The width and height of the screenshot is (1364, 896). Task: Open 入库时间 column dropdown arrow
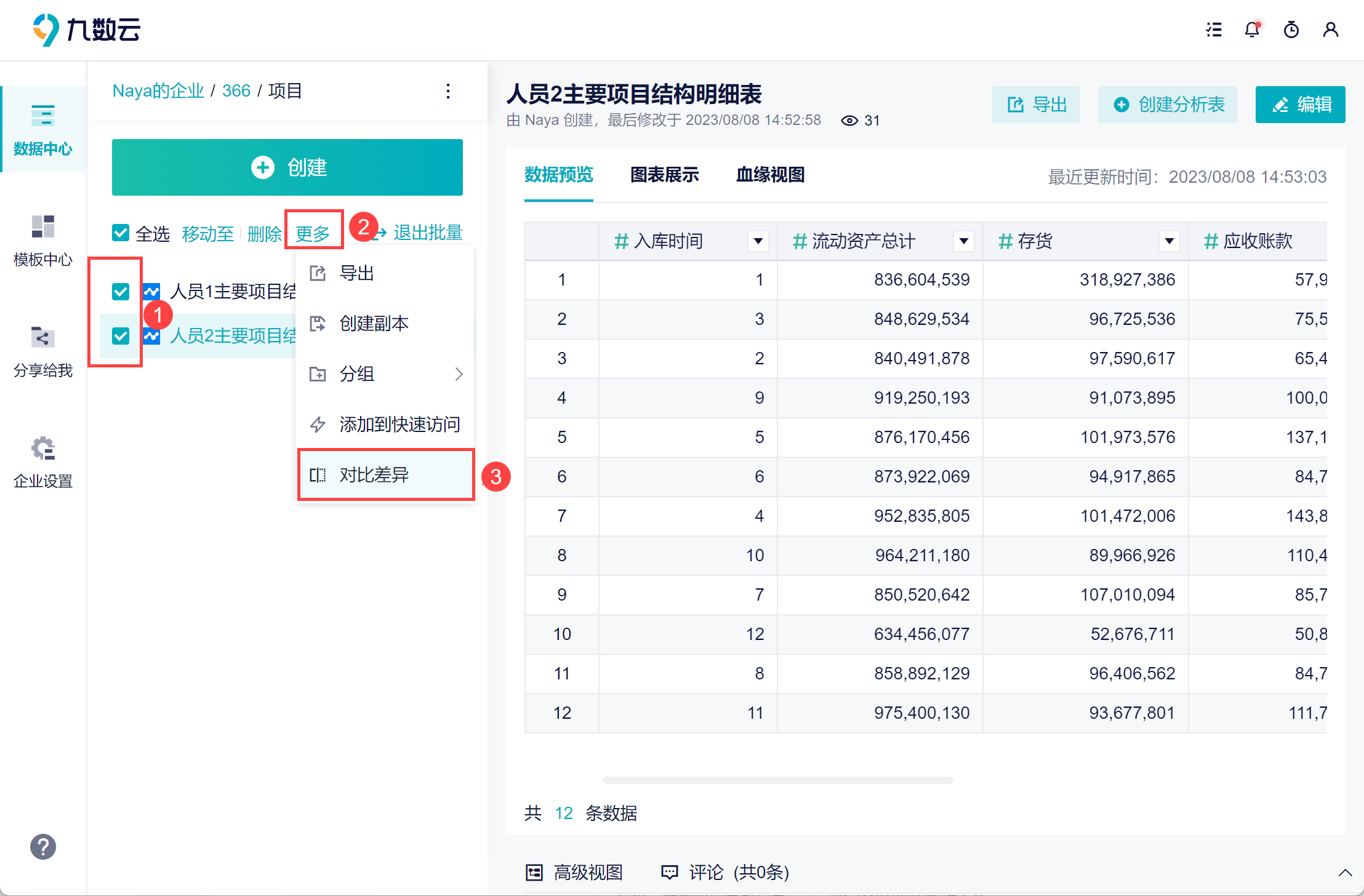[758, 241]
